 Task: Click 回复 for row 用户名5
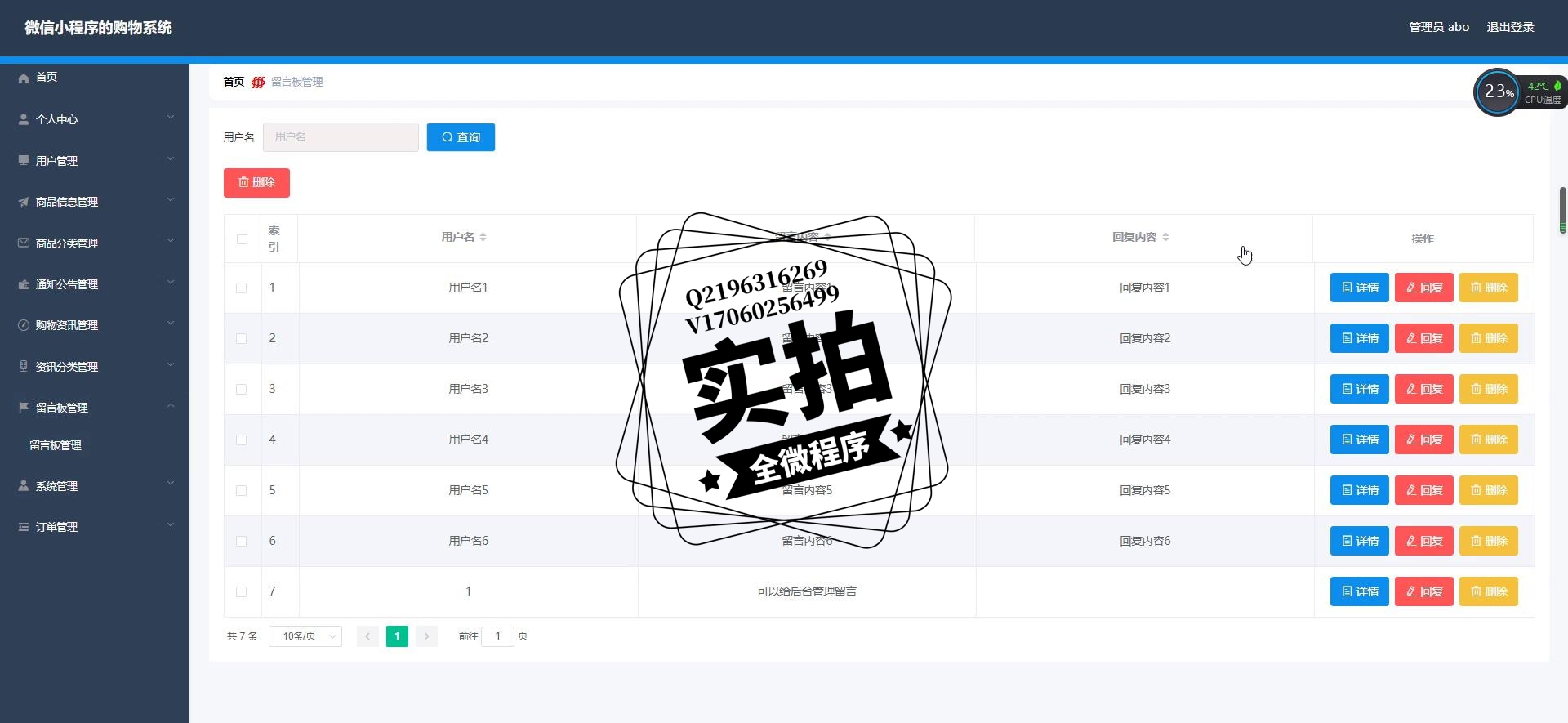pyautogui.click(x=1424, y=490)
